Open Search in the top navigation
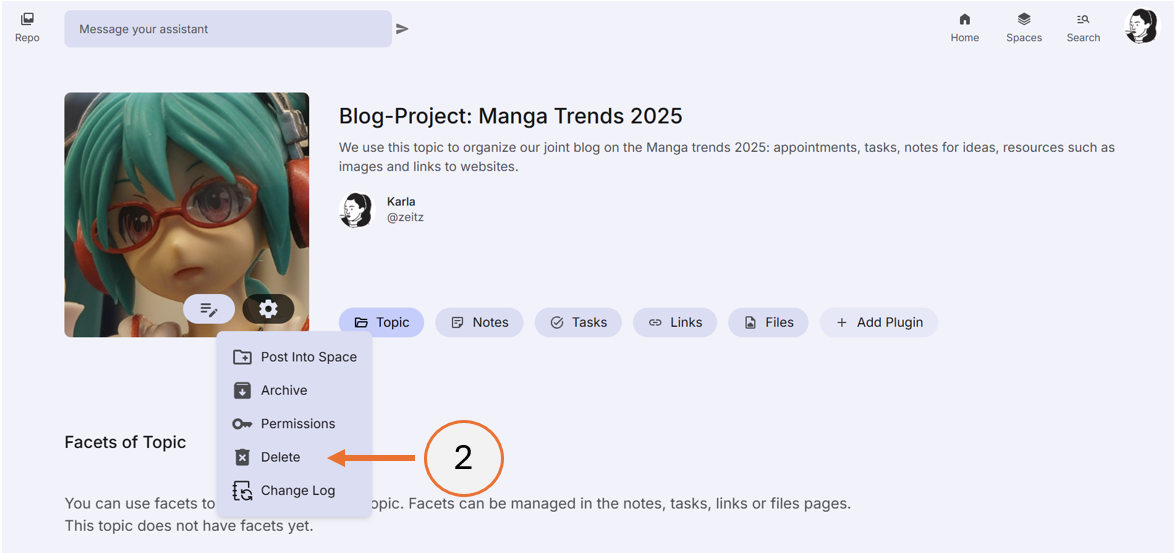Image resolution: width=1174 pixels, height=553 pixels. click(1083, 28)
